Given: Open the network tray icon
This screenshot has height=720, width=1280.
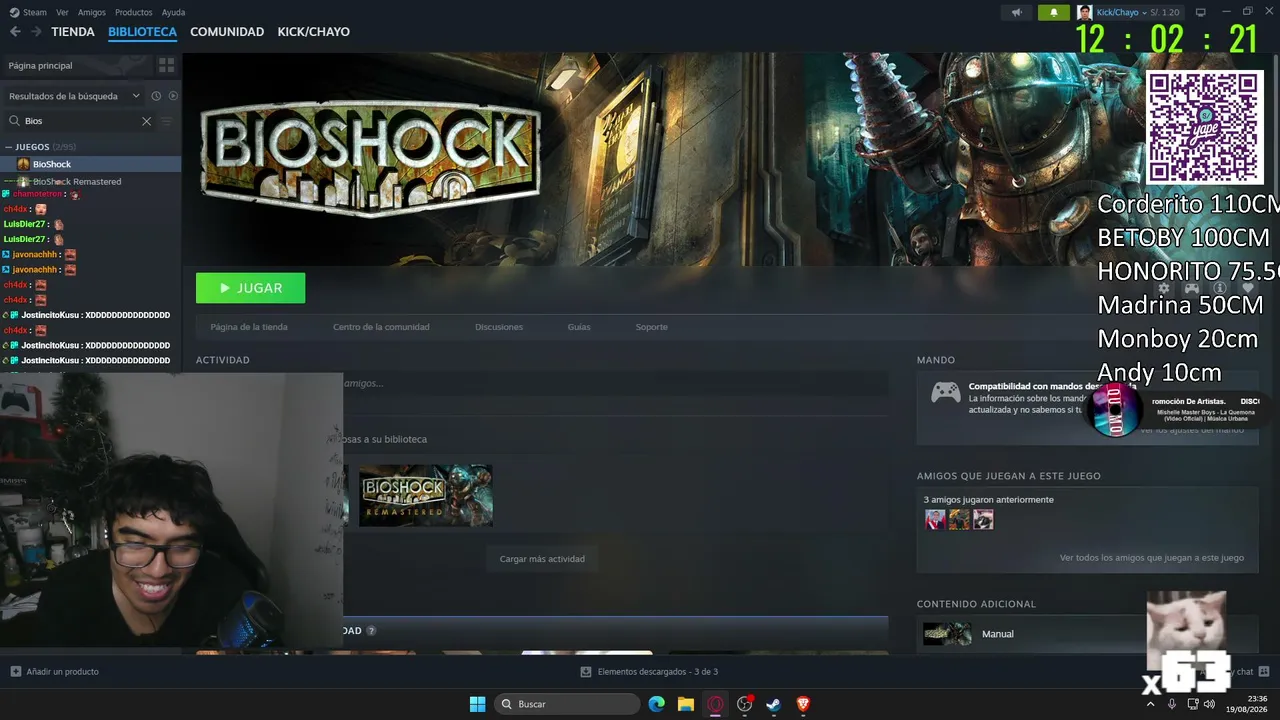Looking at the screenshot, I should point(1193,704).
